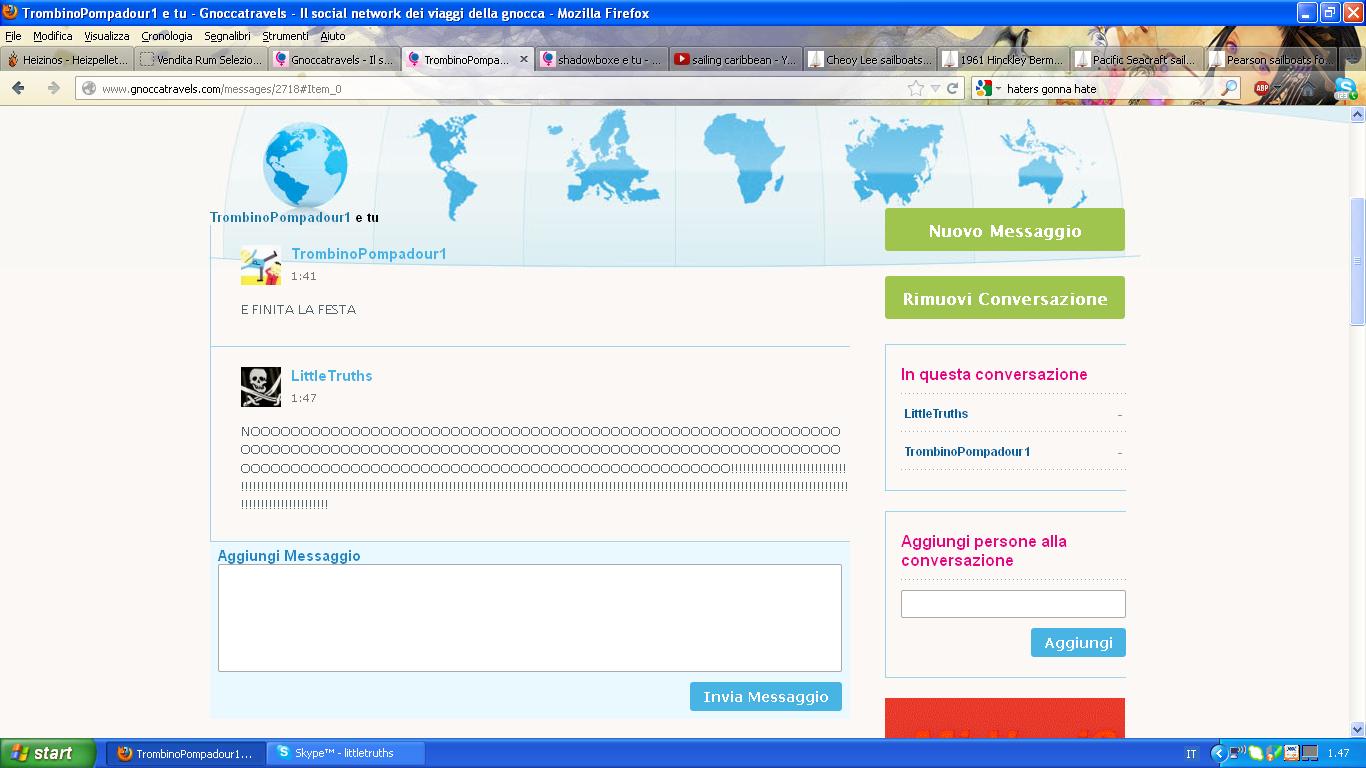Bookmark this page with the star icon
Viewport: 1366px width, 768px height.
916,88
